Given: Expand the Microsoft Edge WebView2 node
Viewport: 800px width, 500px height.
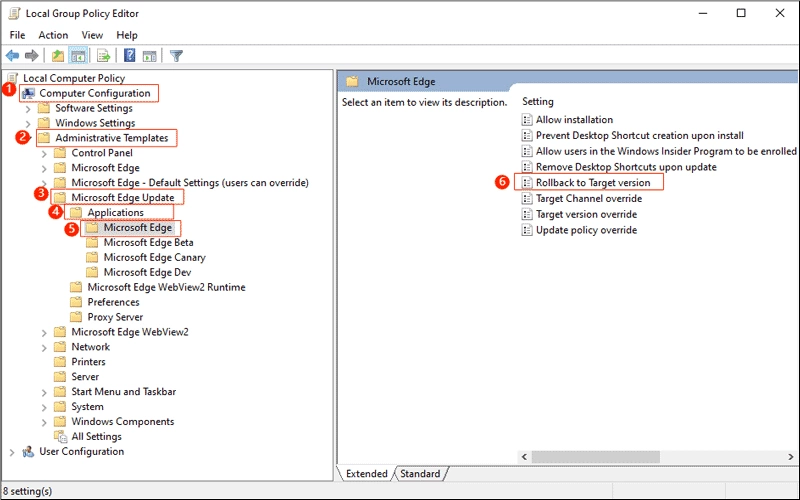Looking at the screenshot, I should [44, 333].
